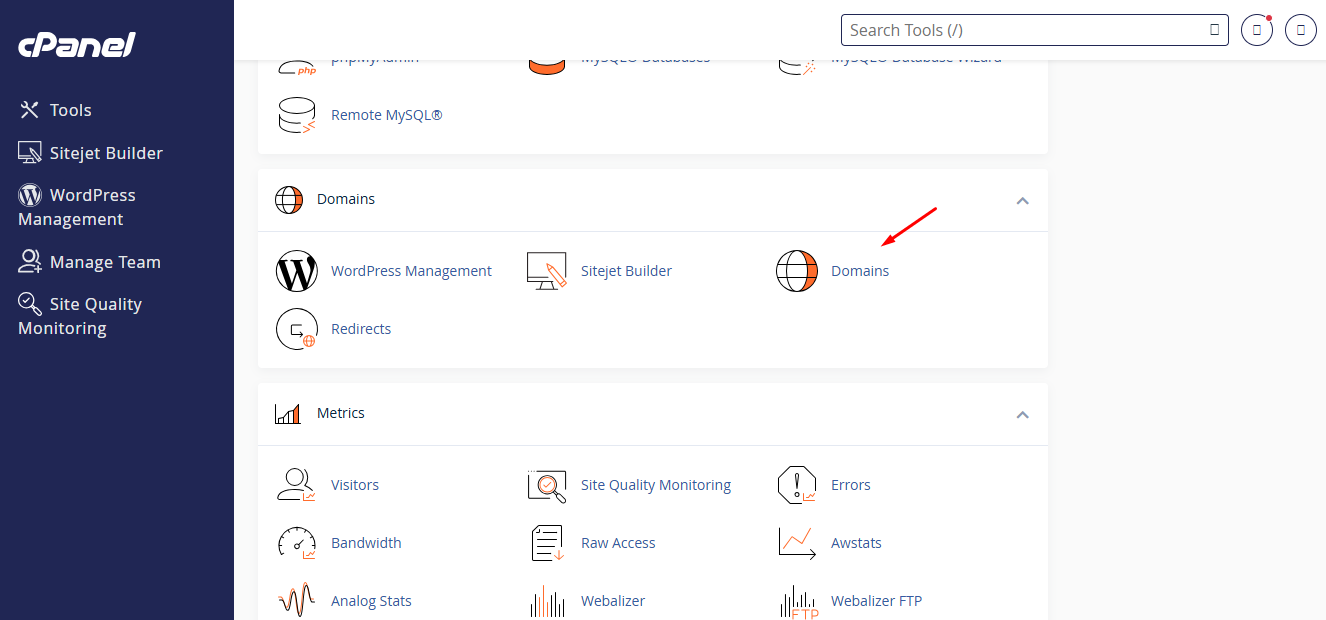
Task: Open the Redirects icon
Action: (297, 329)
